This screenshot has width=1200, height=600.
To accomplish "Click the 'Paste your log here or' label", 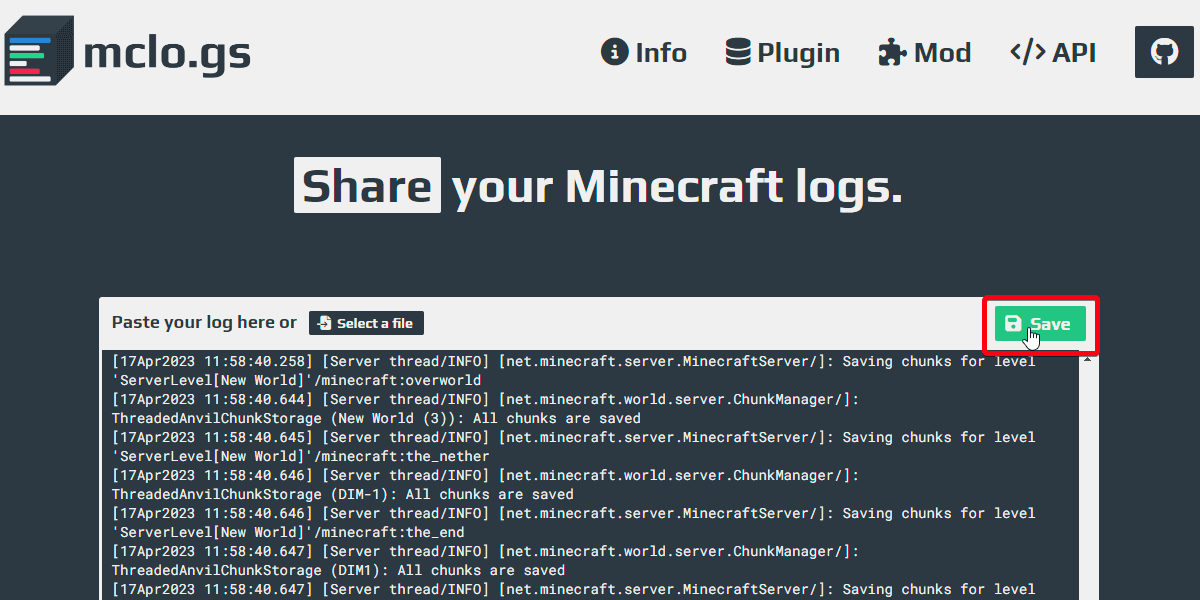I will 204,322.
